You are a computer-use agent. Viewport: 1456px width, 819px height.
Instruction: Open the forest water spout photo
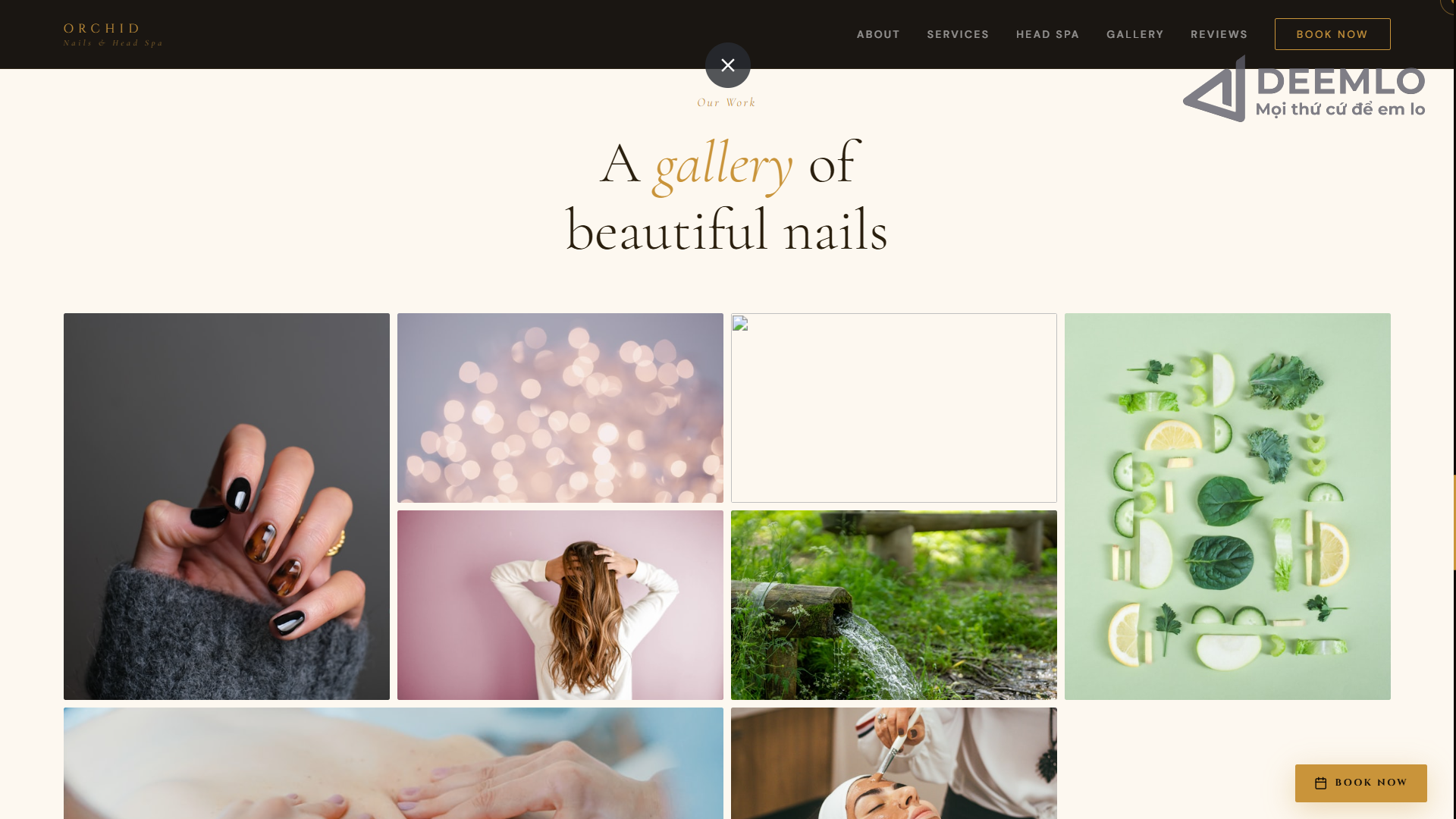click(x=894, y=605)
